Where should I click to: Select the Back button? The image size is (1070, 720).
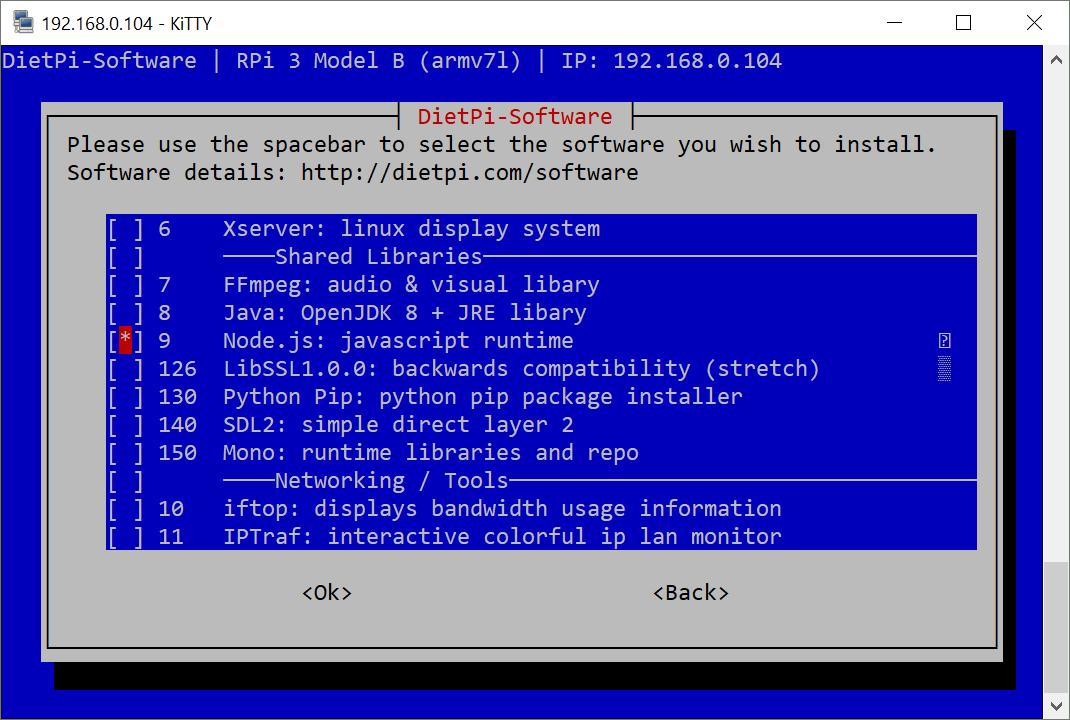coord(691,592)
